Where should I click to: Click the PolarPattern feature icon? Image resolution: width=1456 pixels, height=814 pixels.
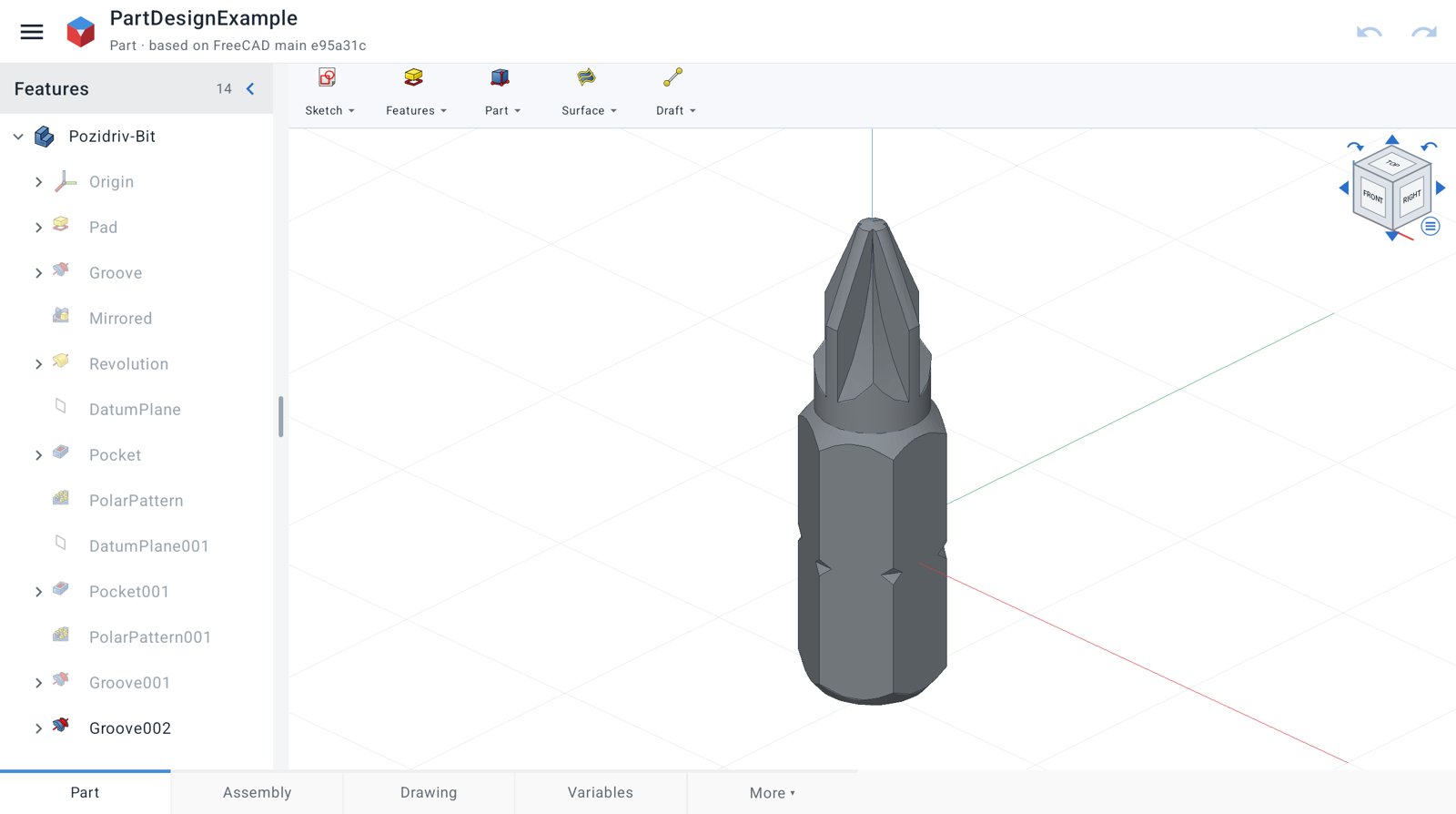pyautogui.click(x=61, y=497)
